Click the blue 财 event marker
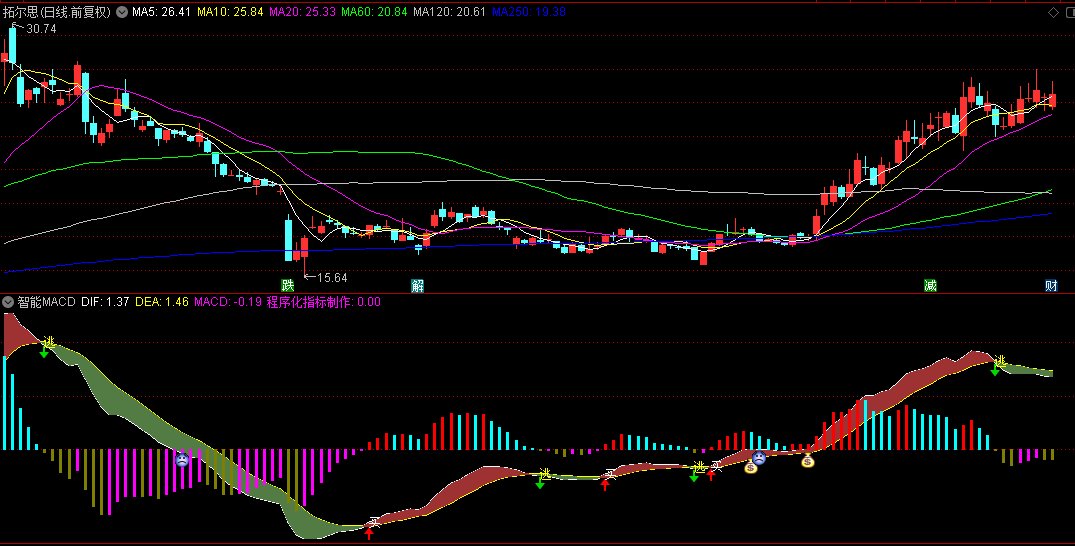Screen dimensions: 1075x546 (x=1051, y=285)
